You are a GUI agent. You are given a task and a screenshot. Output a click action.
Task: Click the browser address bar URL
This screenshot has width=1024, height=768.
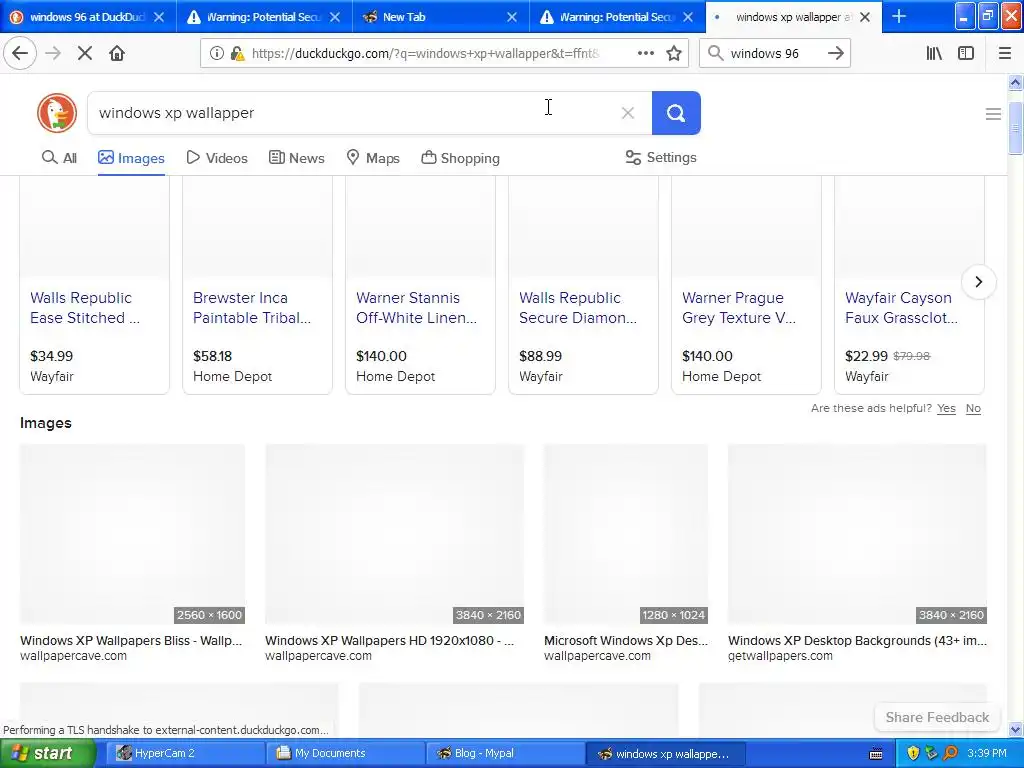425,54
